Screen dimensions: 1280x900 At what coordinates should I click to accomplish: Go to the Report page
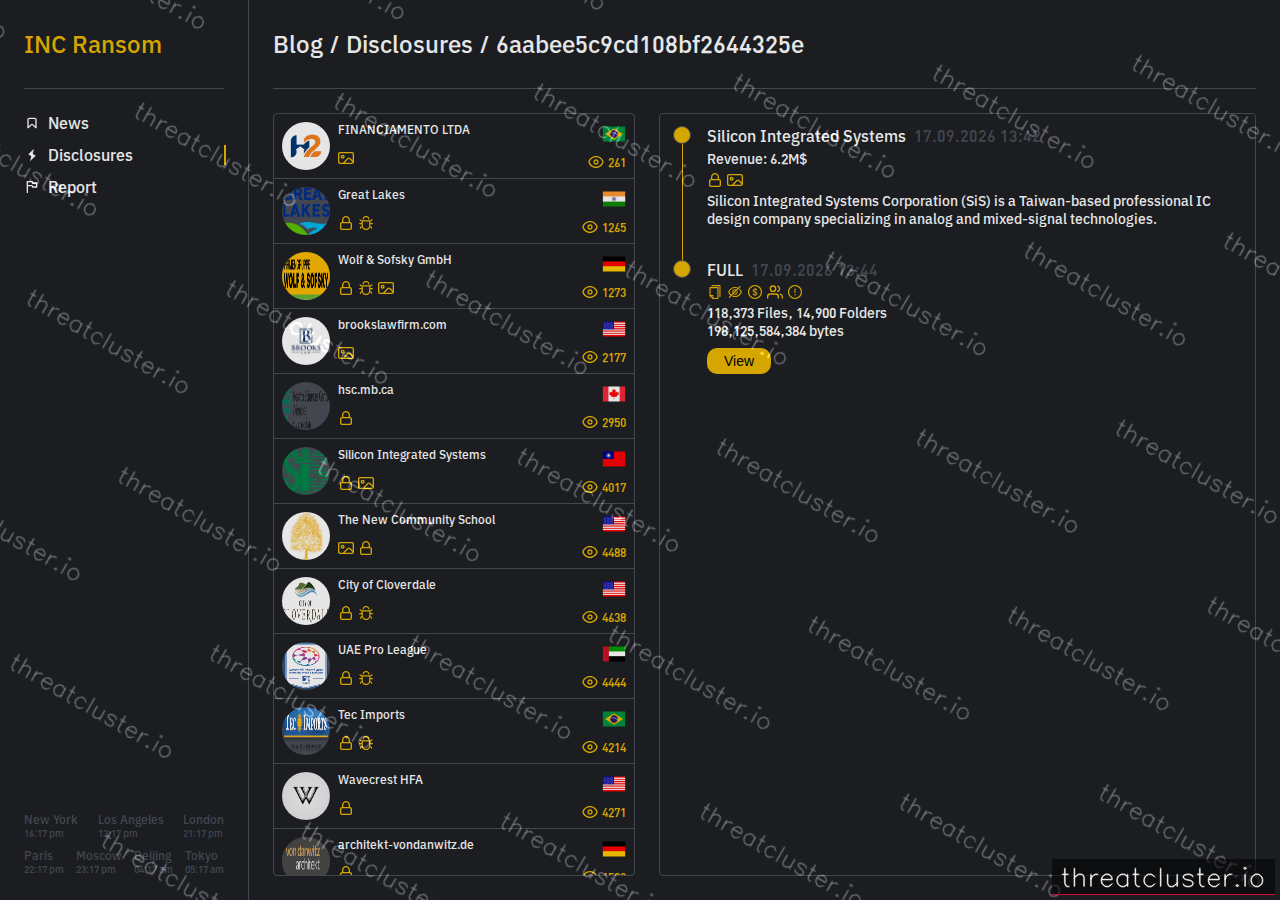[x=72, y=187]
